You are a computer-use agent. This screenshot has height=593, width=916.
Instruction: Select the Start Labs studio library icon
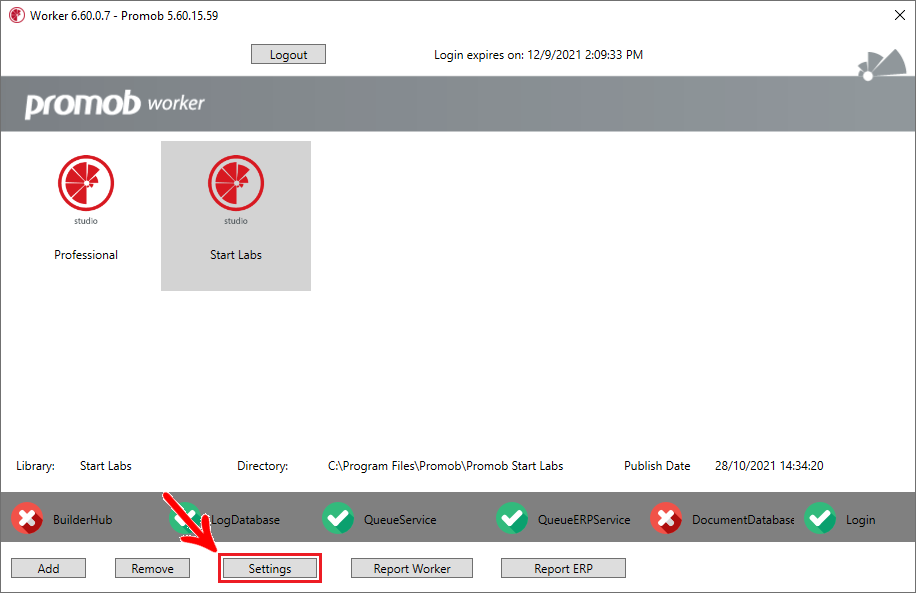click(x=236, y=183)
